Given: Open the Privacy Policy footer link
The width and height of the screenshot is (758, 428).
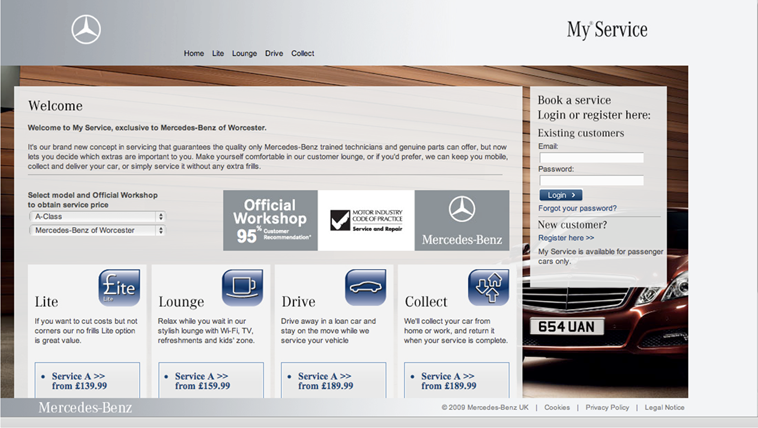Looking at the screenshot, I should 607,408.
